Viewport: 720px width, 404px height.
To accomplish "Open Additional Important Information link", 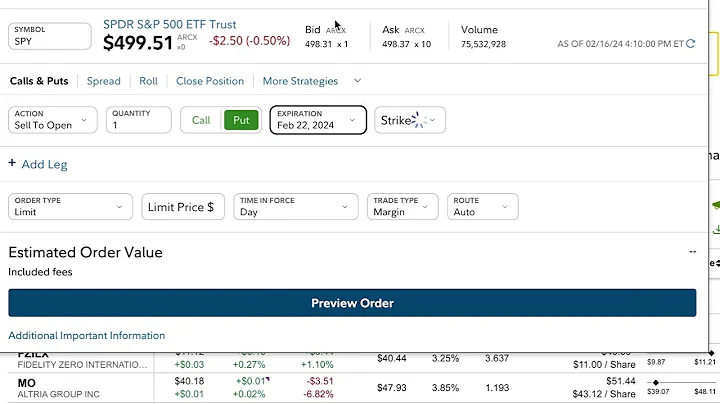I will (87, 336).
